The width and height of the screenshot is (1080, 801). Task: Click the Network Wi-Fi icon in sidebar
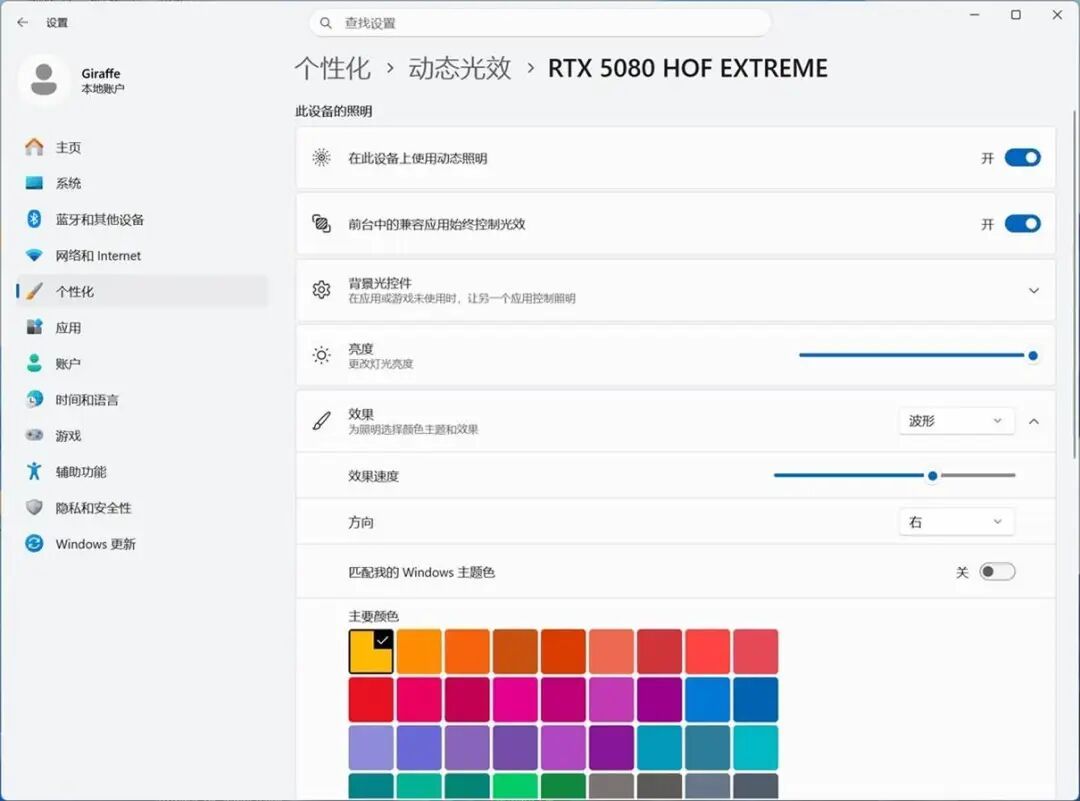pyautogui.click(x=34, y=255)
